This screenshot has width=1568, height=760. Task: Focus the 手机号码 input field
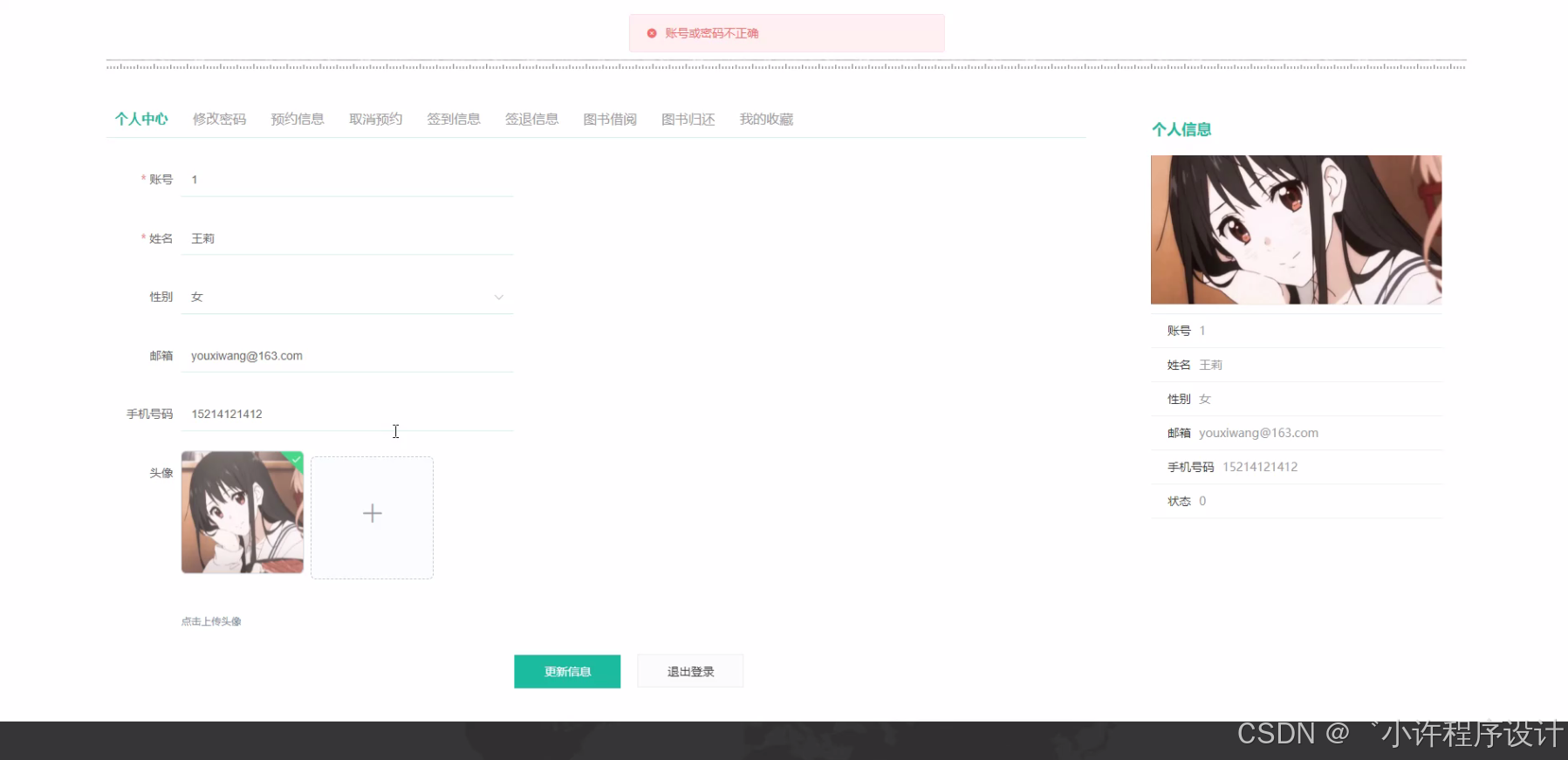[x=347, y=414]
